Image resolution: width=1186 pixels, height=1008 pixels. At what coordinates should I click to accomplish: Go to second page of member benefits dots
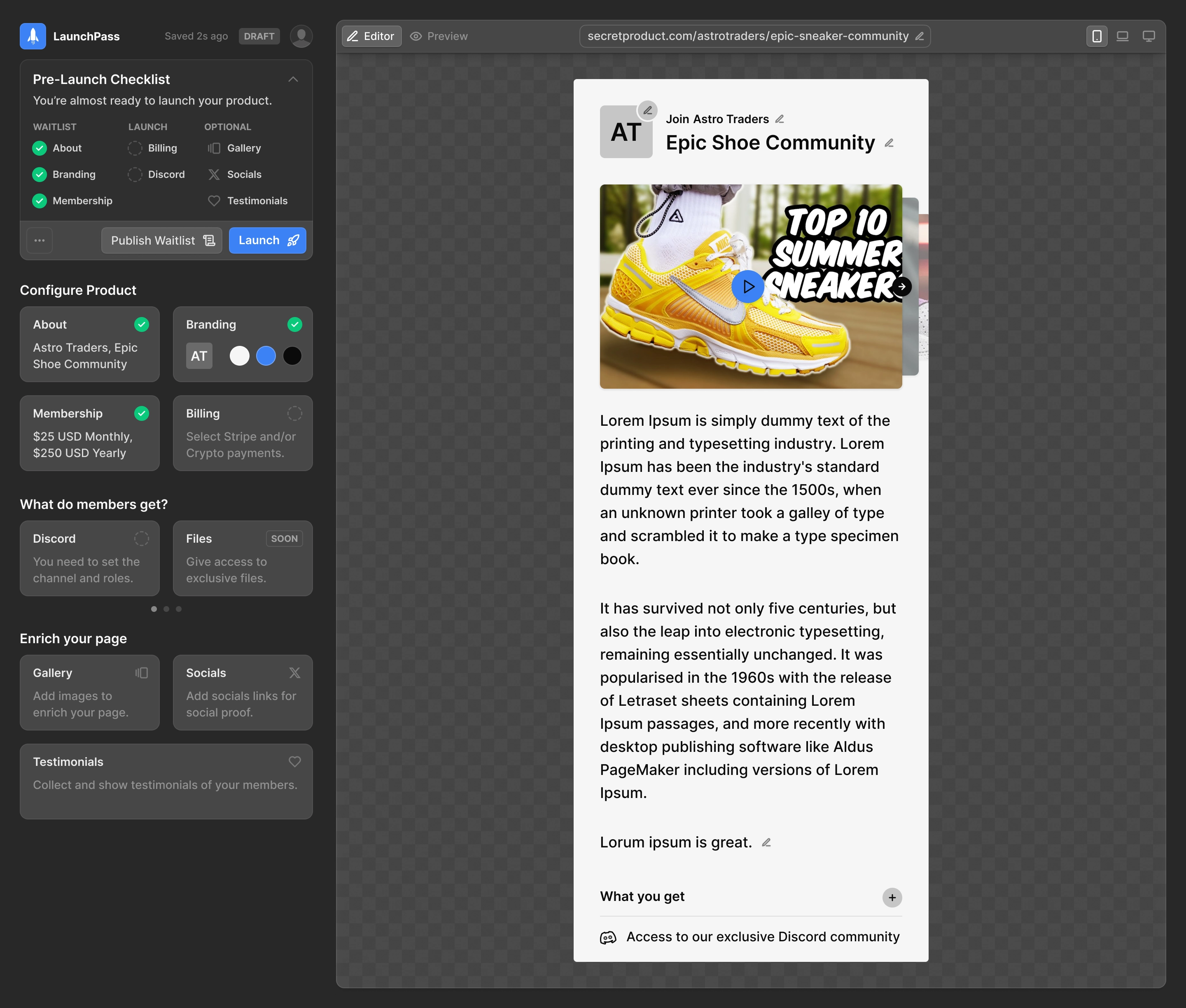tap(166, 609)
